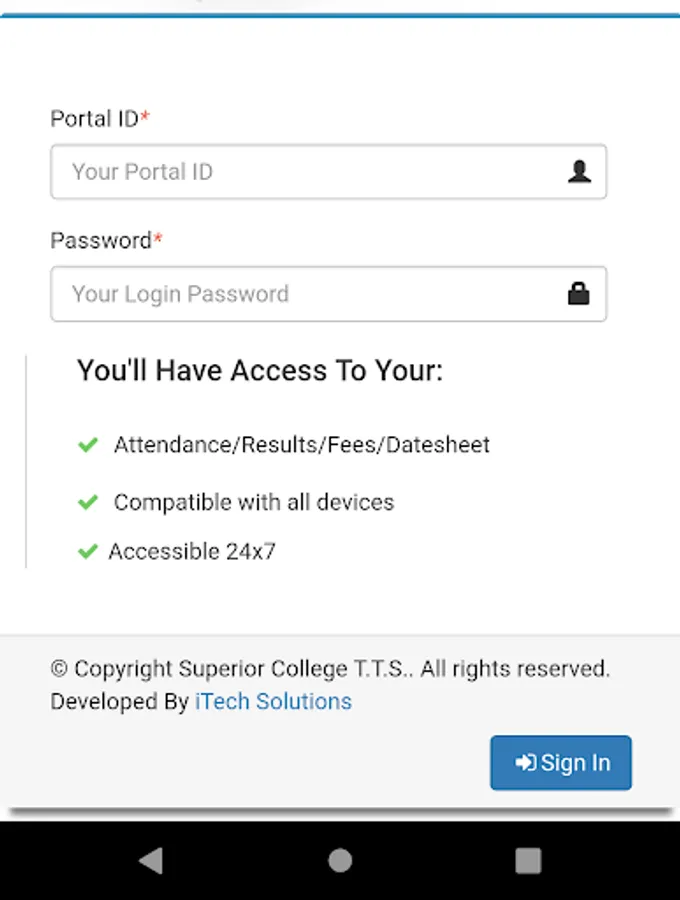Click the "You'll Have Access To Your:" heading

[260, 371]
